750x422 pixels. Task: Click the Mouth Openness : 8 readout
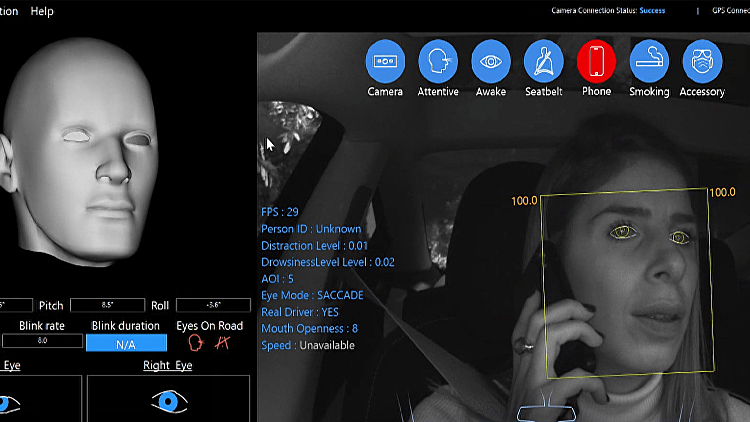[x=309, y=329]
